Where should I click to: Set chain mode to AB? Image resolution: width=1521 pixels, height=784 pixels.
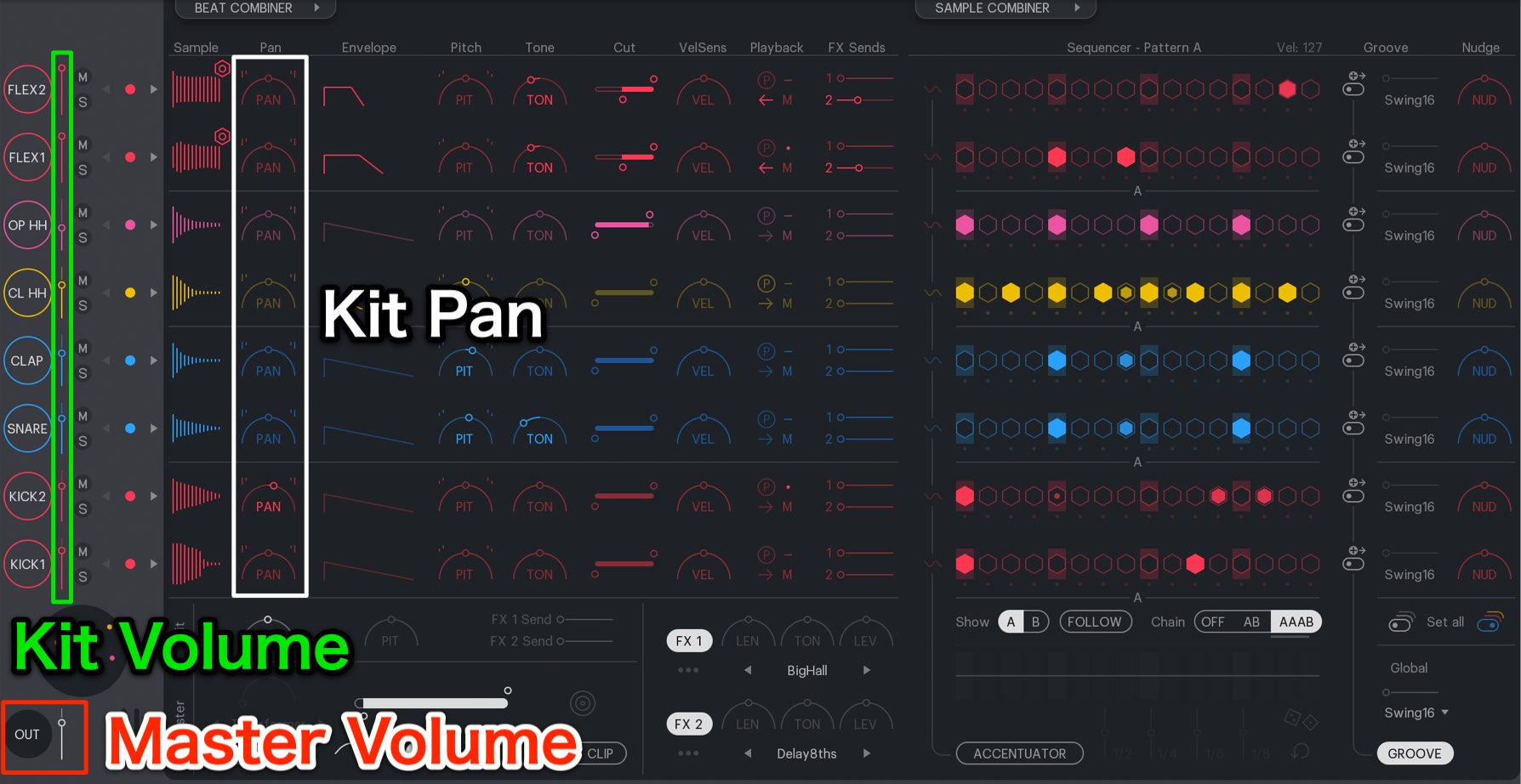tap(1251, 622)
